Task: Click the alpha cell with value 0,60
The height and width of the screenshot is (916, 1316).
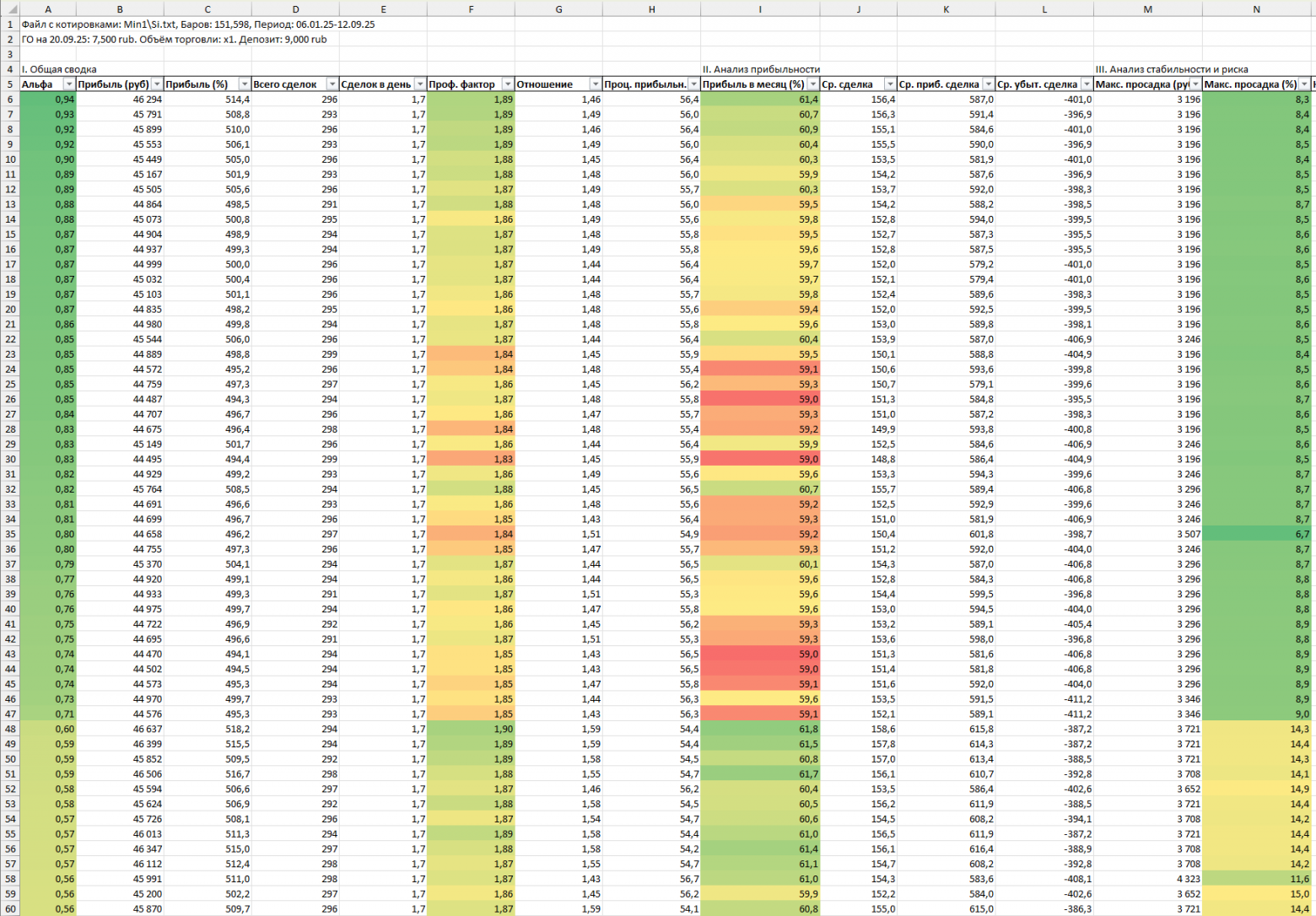Action: tap(48, 729)
